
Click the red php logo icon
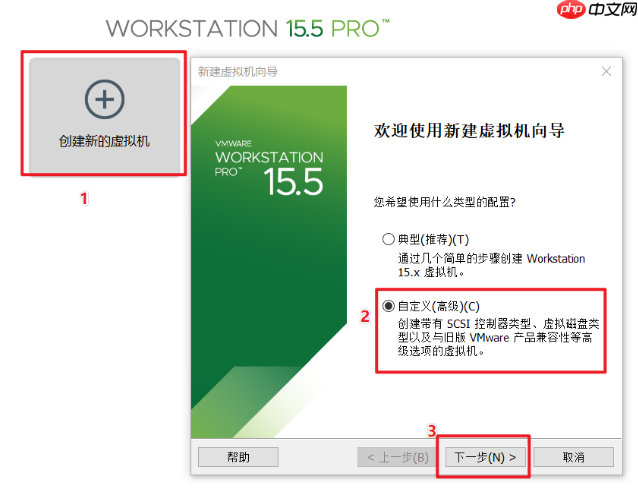pos(571,9)
